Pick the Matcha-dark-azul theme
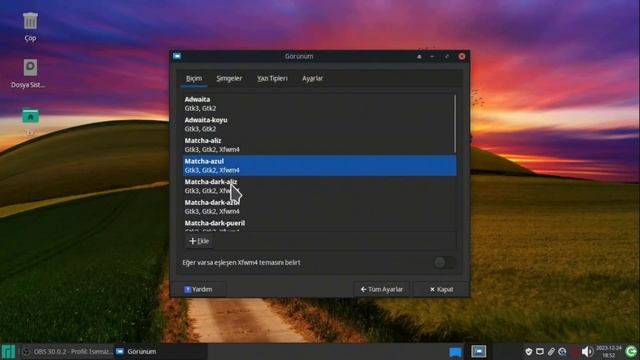The width and height of the screenshot is (640, 360). 319,207
